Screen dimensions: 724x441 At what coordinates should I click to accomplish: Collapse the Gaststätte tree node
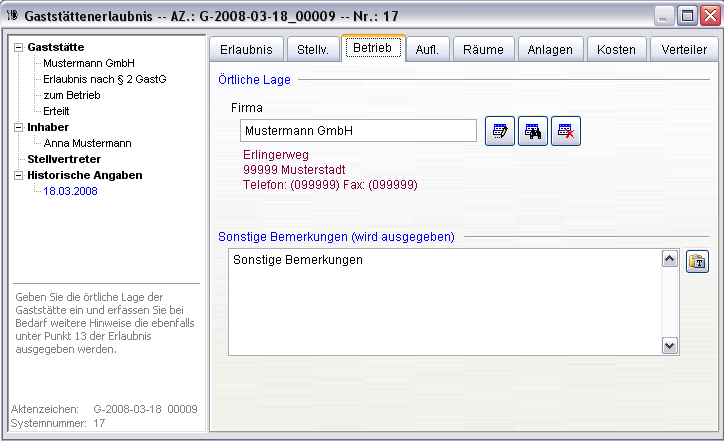point(18,47)
